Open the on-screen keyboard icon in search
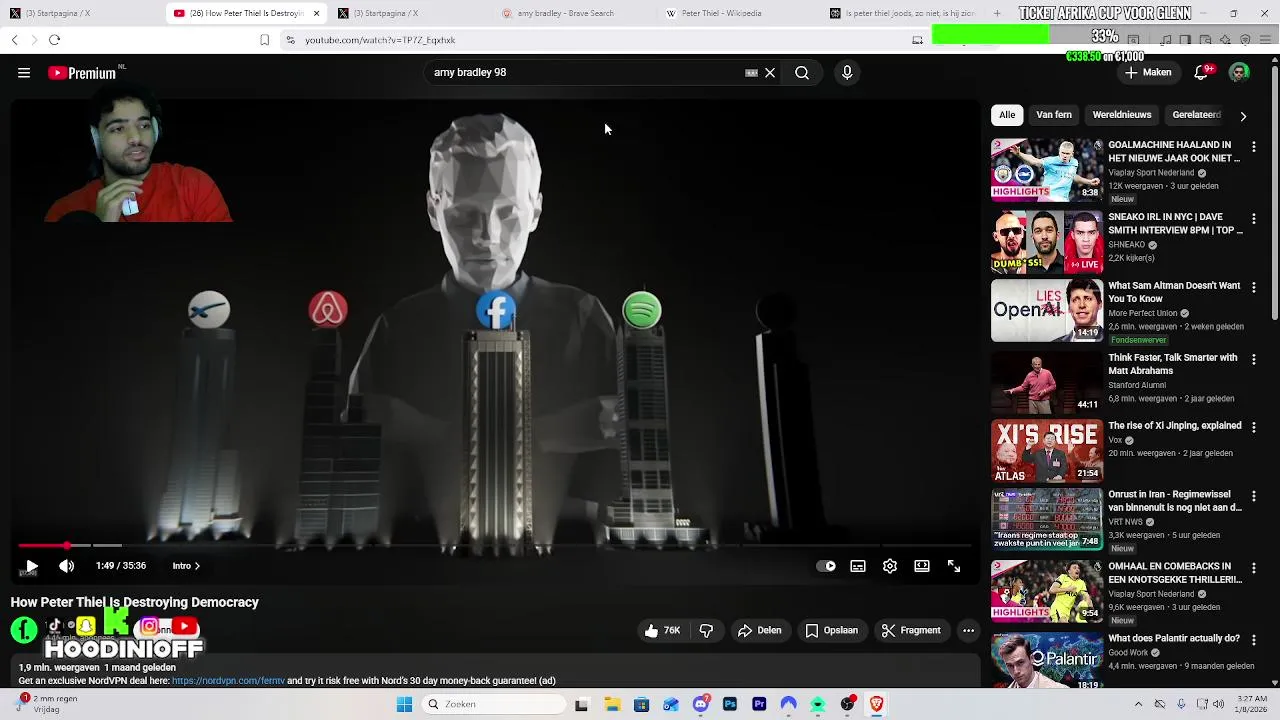Screen dimensions: 1280x720 (x=751, y=73)
